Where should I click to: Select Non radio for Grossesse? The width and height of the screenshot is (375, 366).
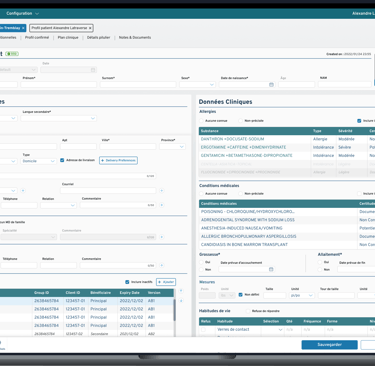(x=201, y=269)
